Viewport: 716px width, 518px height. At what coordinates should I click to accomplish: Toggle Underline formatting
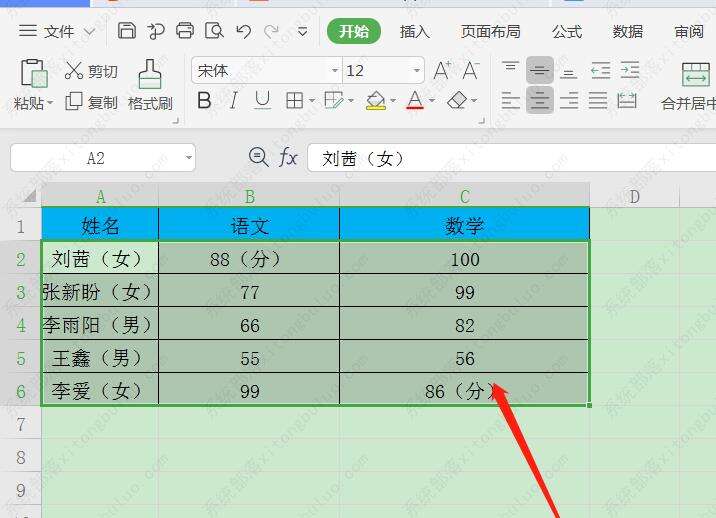point(263,100)
